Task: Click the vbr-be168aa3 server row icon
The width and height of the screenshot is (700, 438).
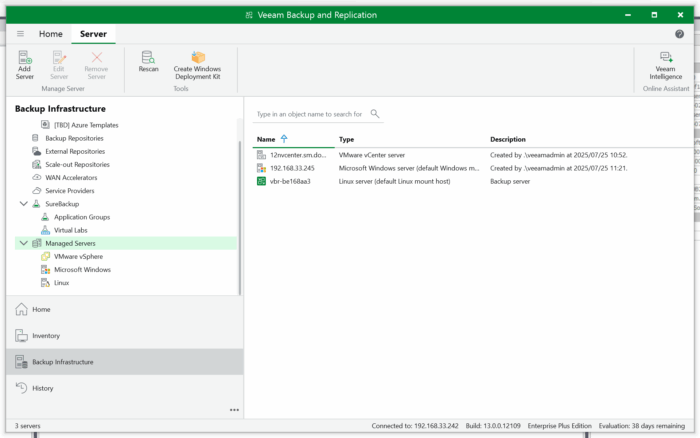Action: 261,181
